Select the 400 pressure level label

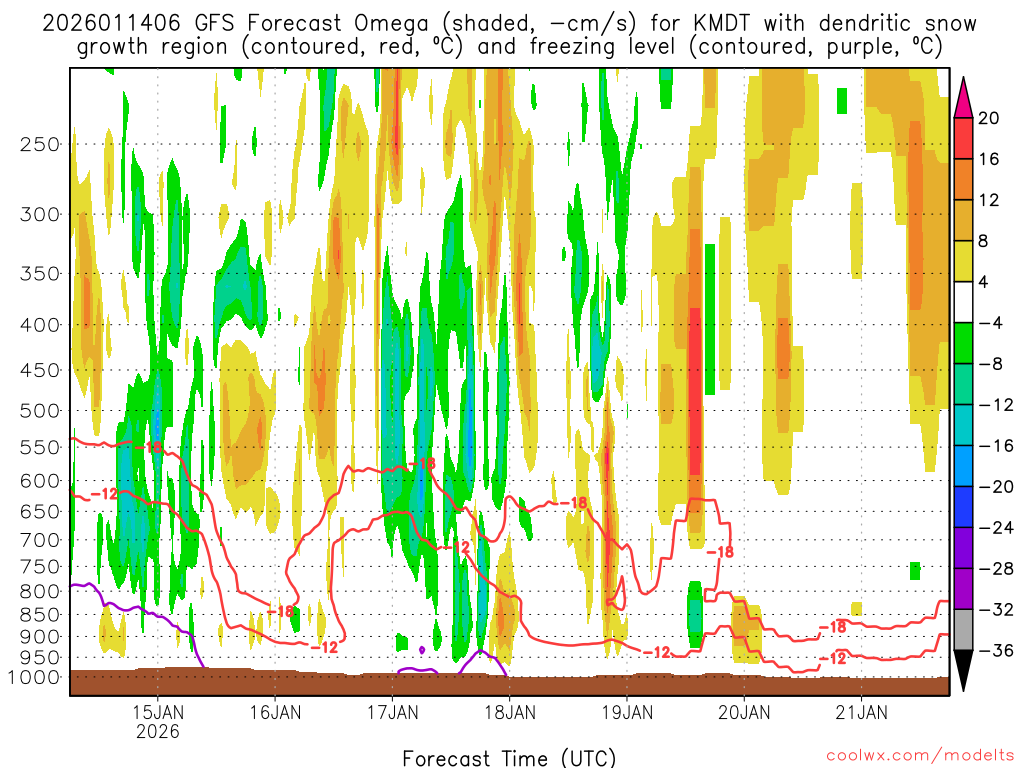pos(40,325)
